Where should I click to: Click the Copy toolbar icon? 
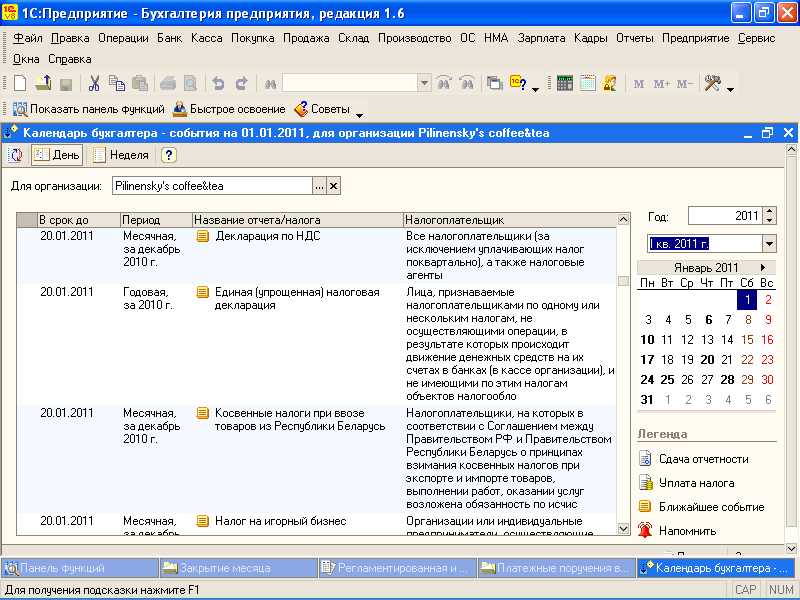(x=117, y=83)
